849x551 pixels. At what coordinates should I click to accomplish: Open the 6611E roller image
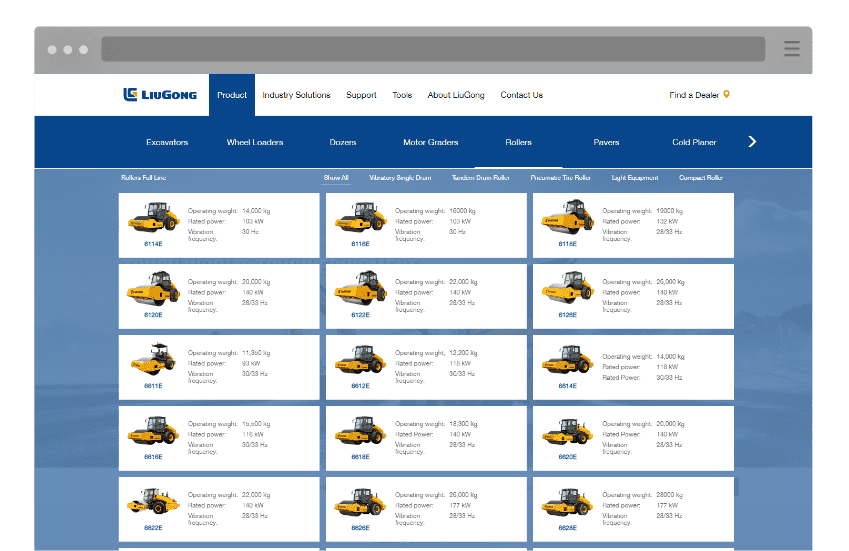click(154, 359)
